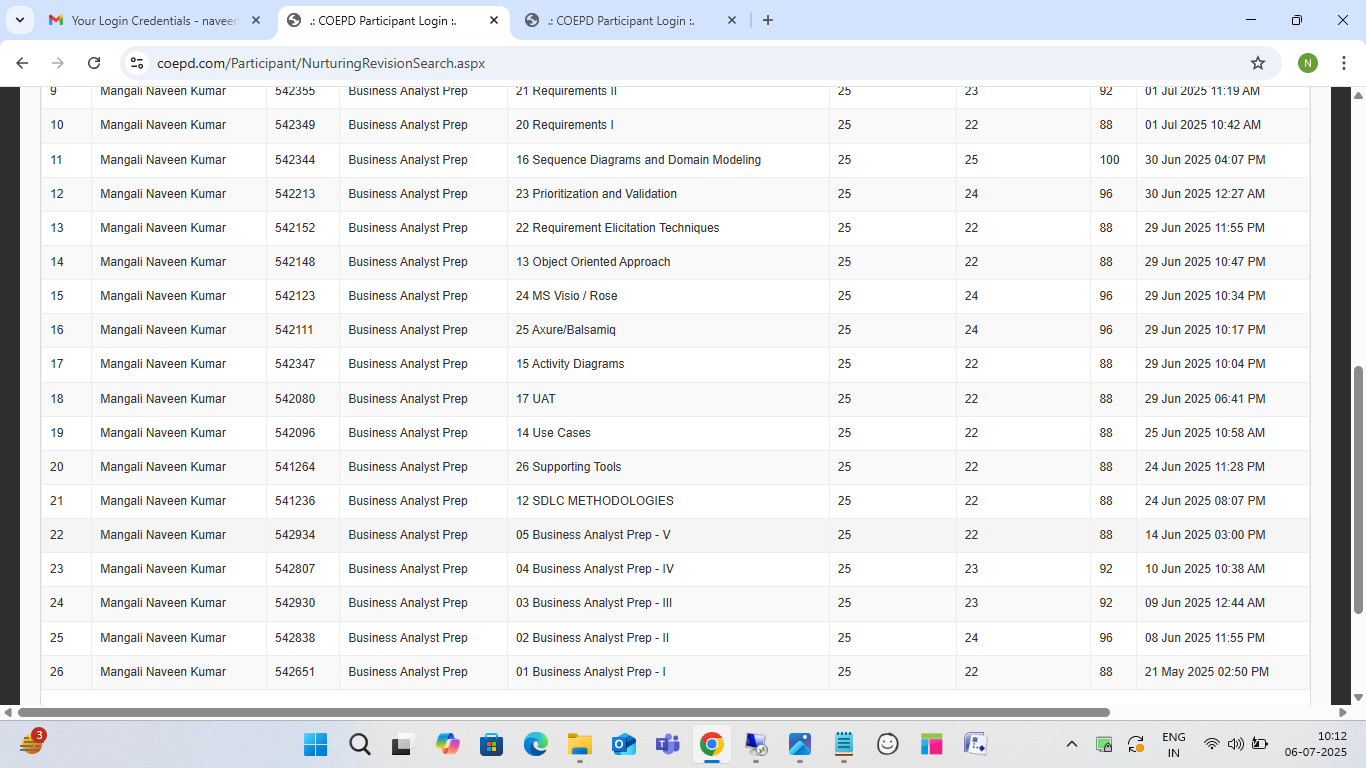The width and height of the screenshot is (1366, 768).
Task: Click the horizontal scrollbar at page bottom
Action: pos(560,713)
